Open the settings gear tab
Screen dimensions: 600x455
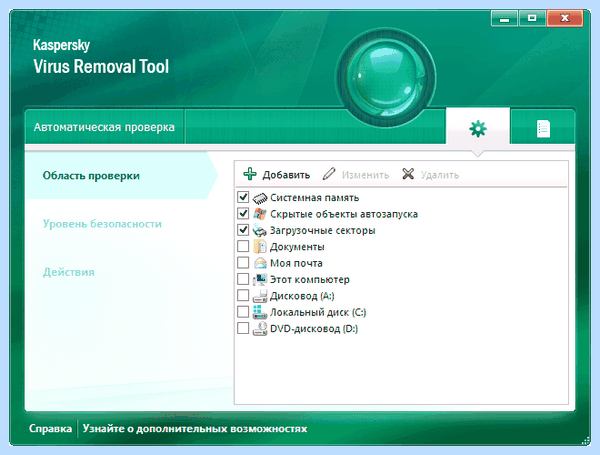tap(478, 128)
